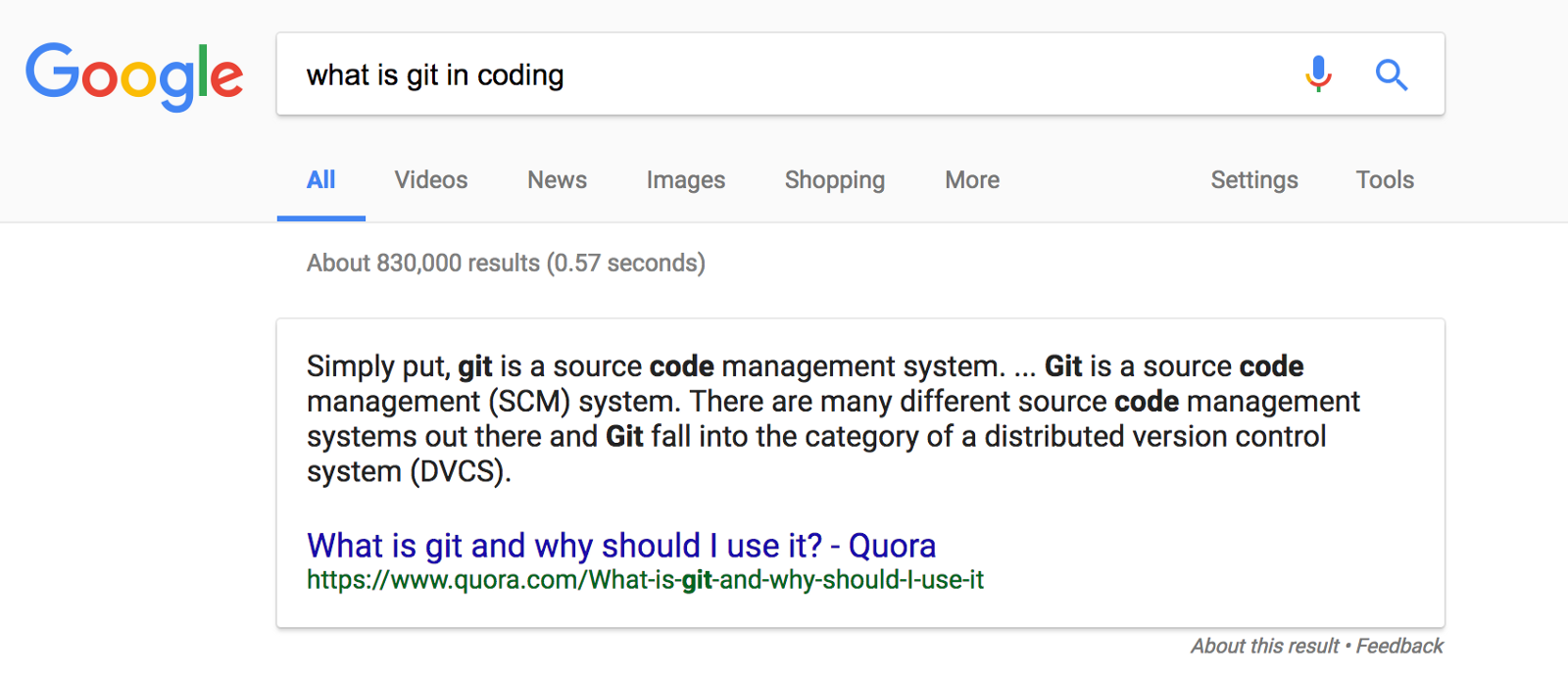Click the 'About 830,000 results' stats text

[506, 264]
